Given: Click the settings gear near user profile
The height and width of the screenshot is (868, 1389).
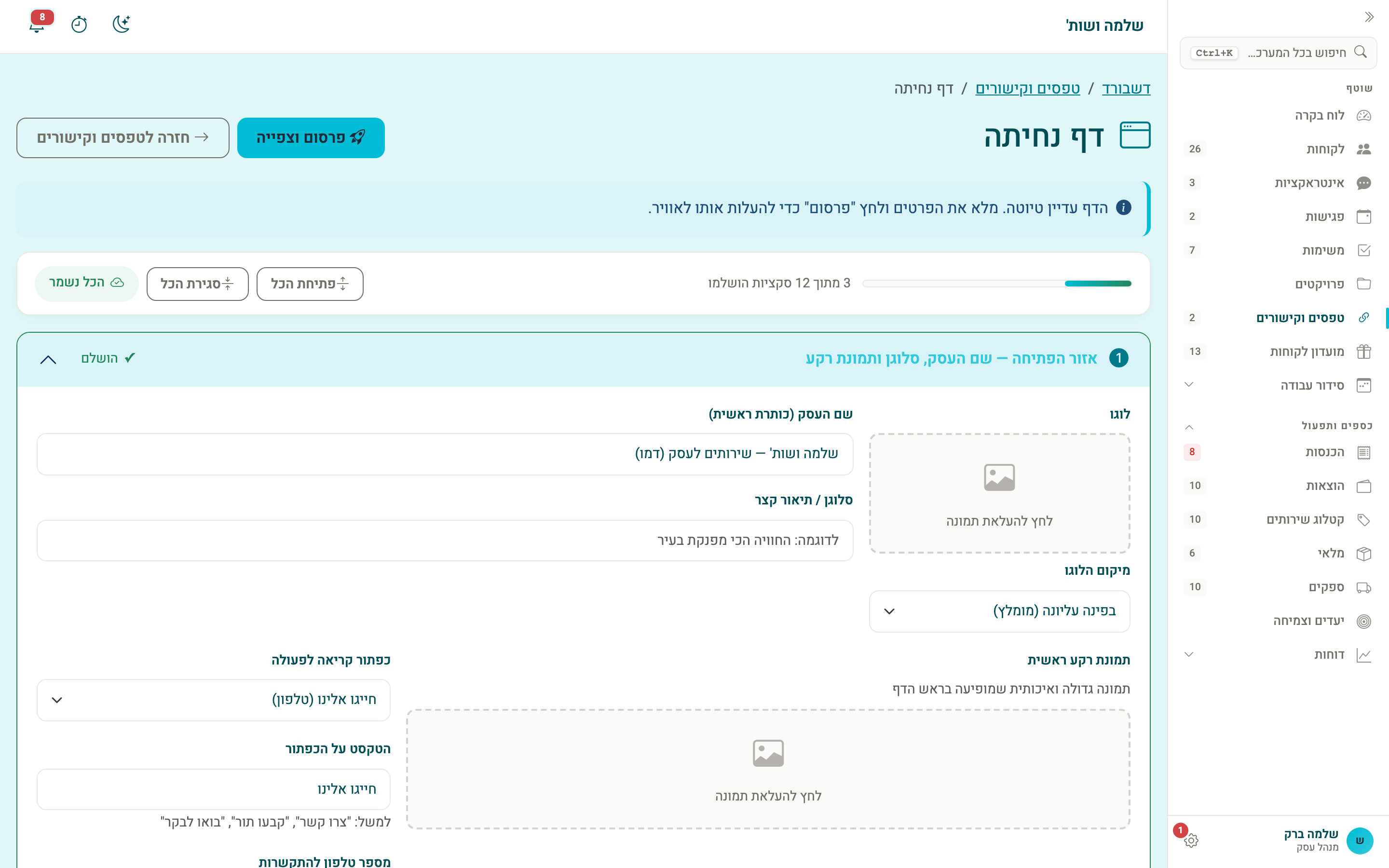Looking at the screenshot, I should tap(1191, 841).
